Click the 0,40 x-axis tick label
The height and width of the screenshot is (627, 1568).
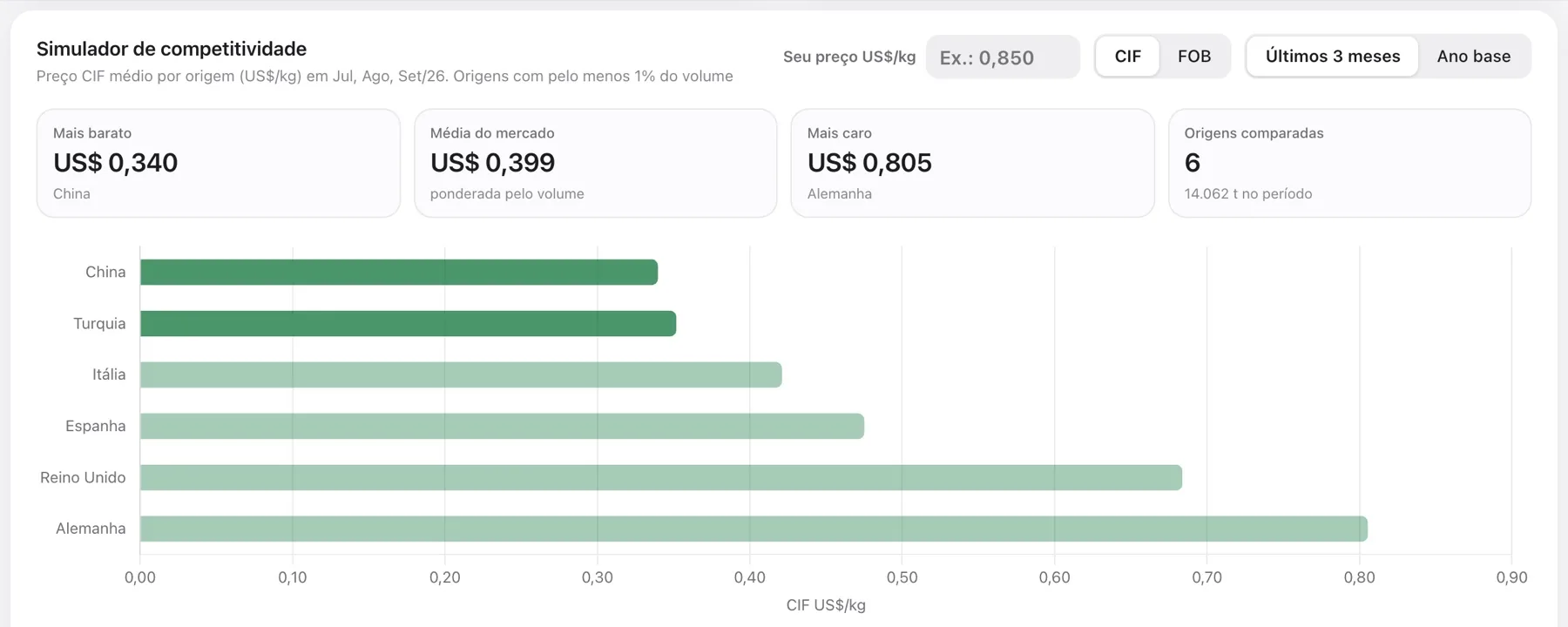(750, 577)
